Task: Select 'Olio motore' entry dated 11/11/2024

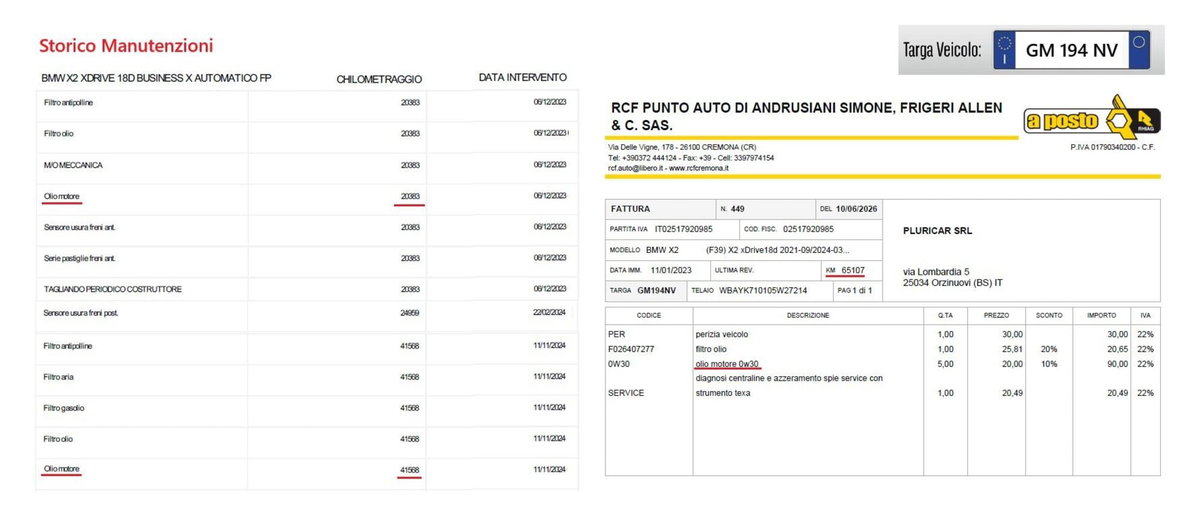Action: click(x=62, y=469)
